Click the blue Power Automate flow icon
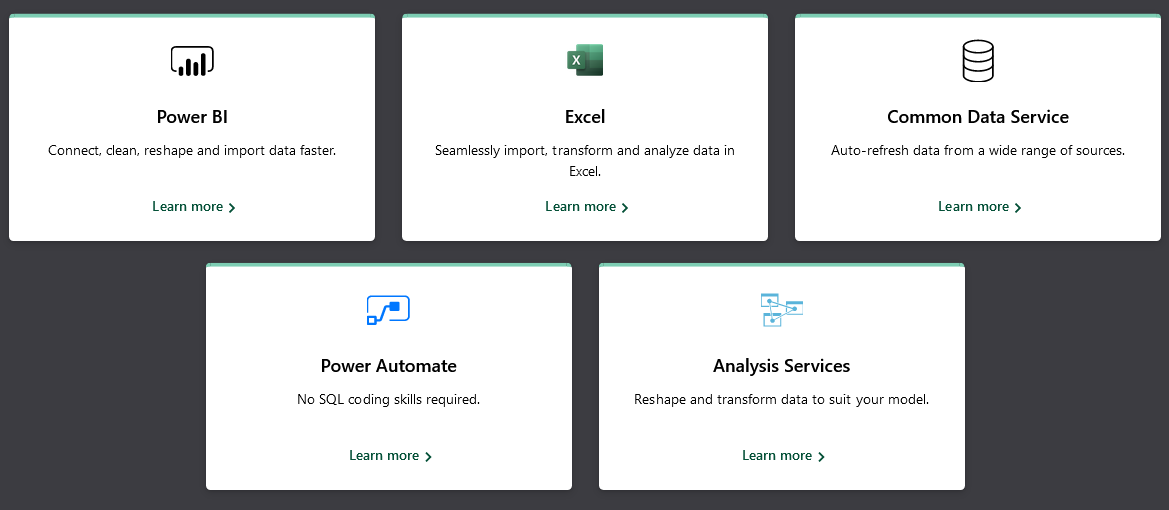This screenshot has width=1169, height=510. 388,309
